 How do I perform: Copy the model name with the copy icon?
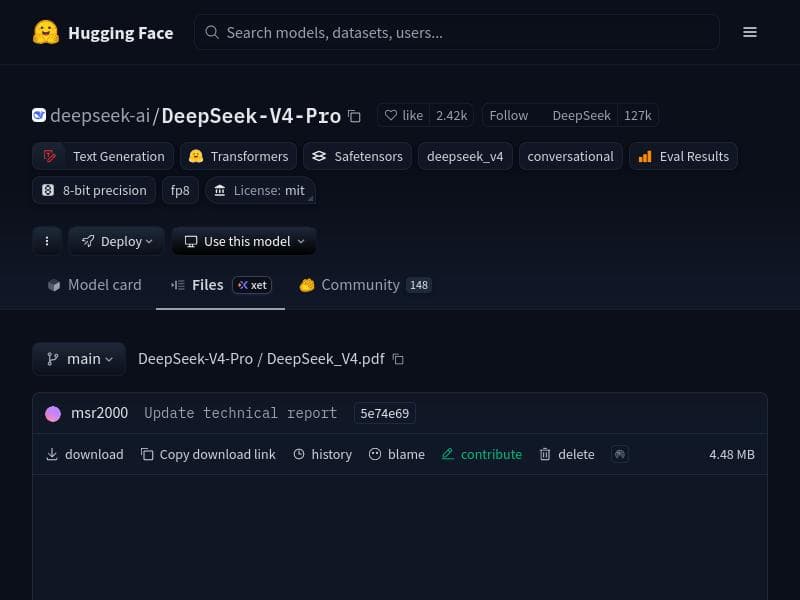point(354,116)
